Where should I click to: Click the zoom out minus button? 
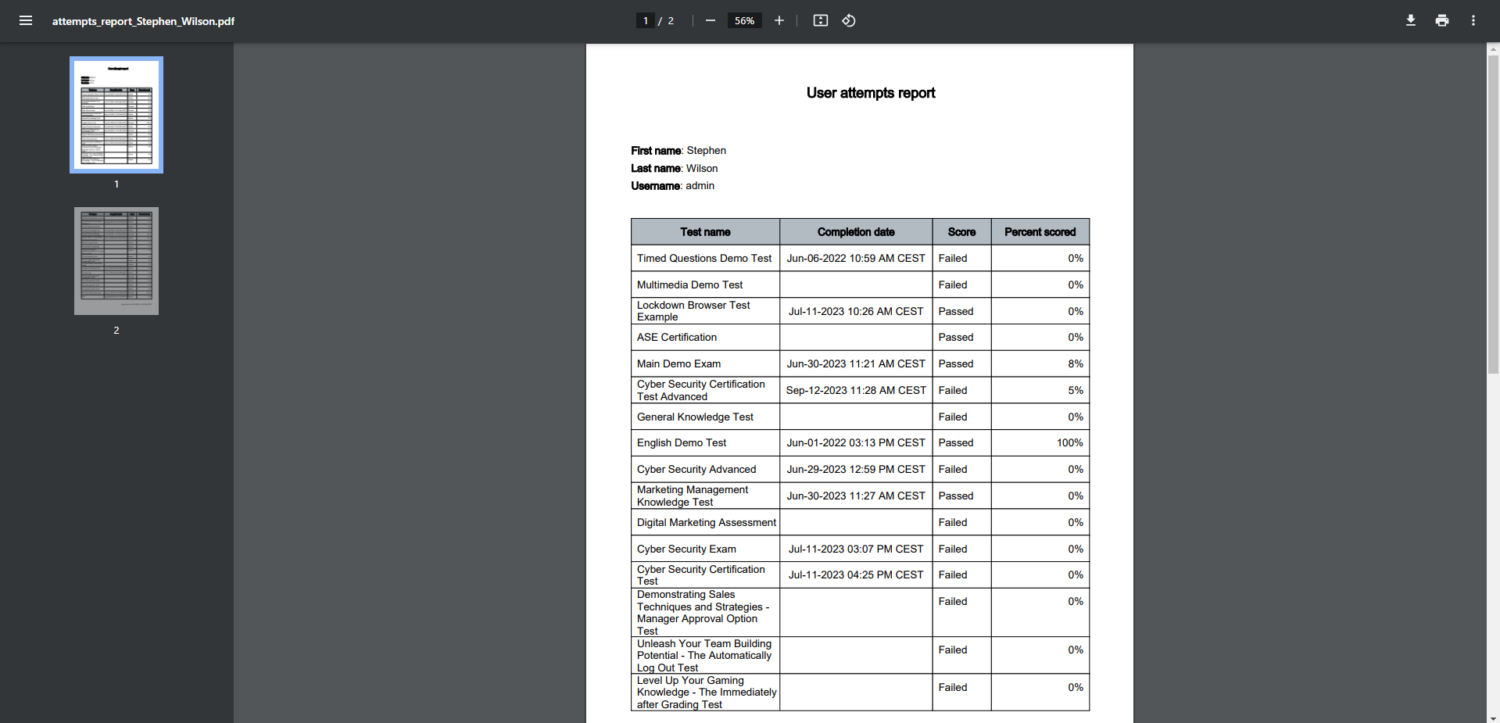[x=710, y=21]
